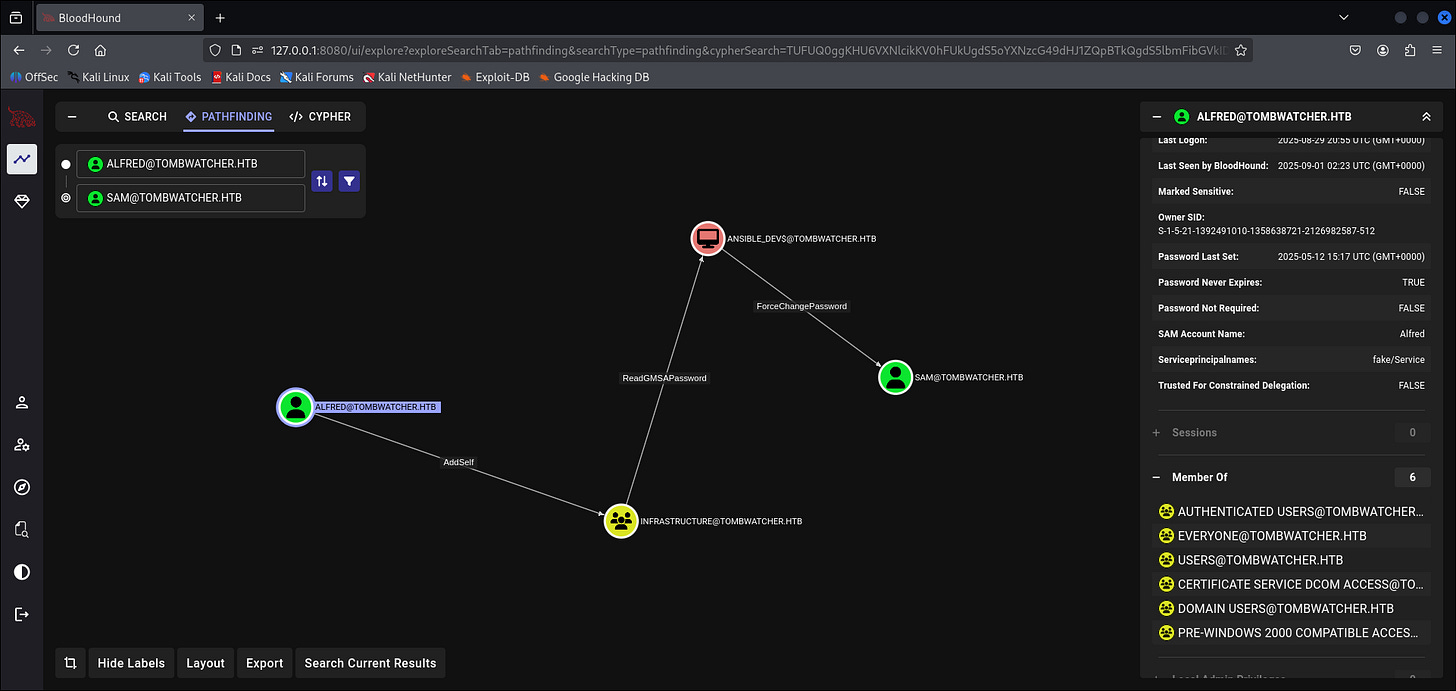Click the SAM Account Name value Alfred
The image size is (1456, 691).
tap(1412, 334)
